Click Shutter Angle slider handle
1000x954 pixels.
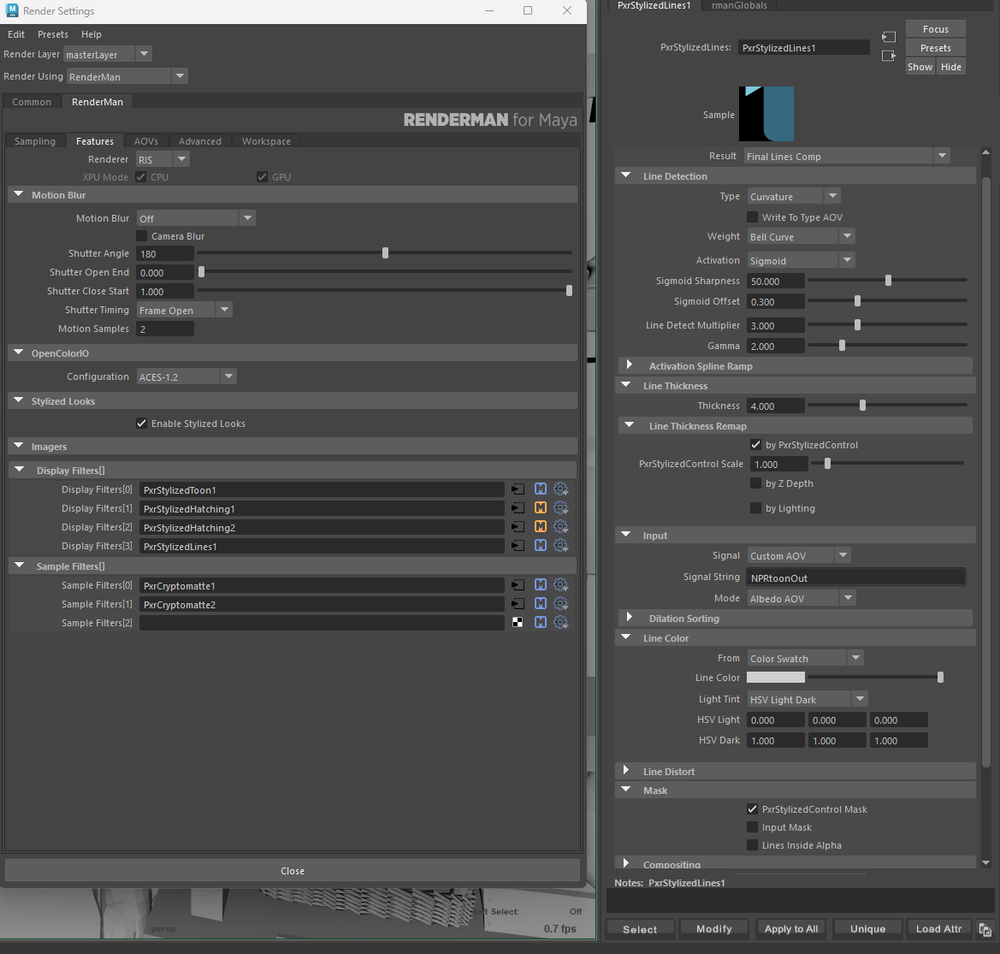coord(385,253)
